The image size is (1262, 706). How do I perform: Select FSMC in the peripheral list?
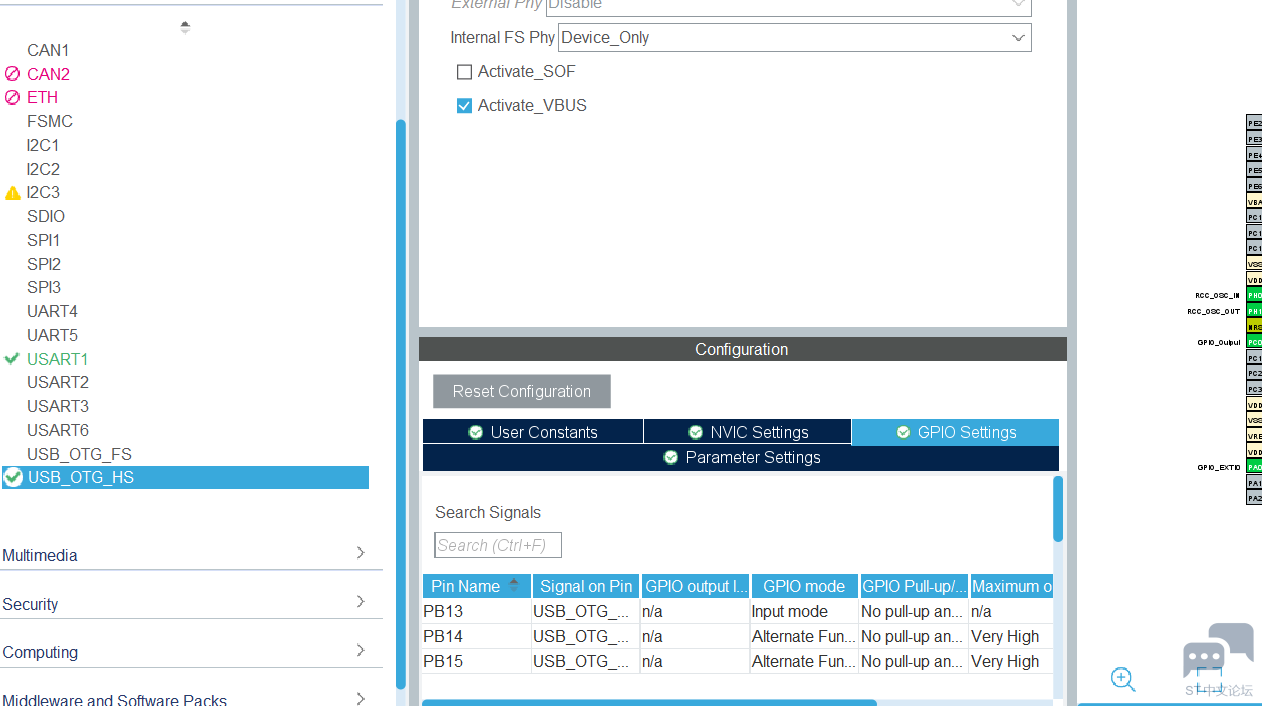click(x=50, y=121)
